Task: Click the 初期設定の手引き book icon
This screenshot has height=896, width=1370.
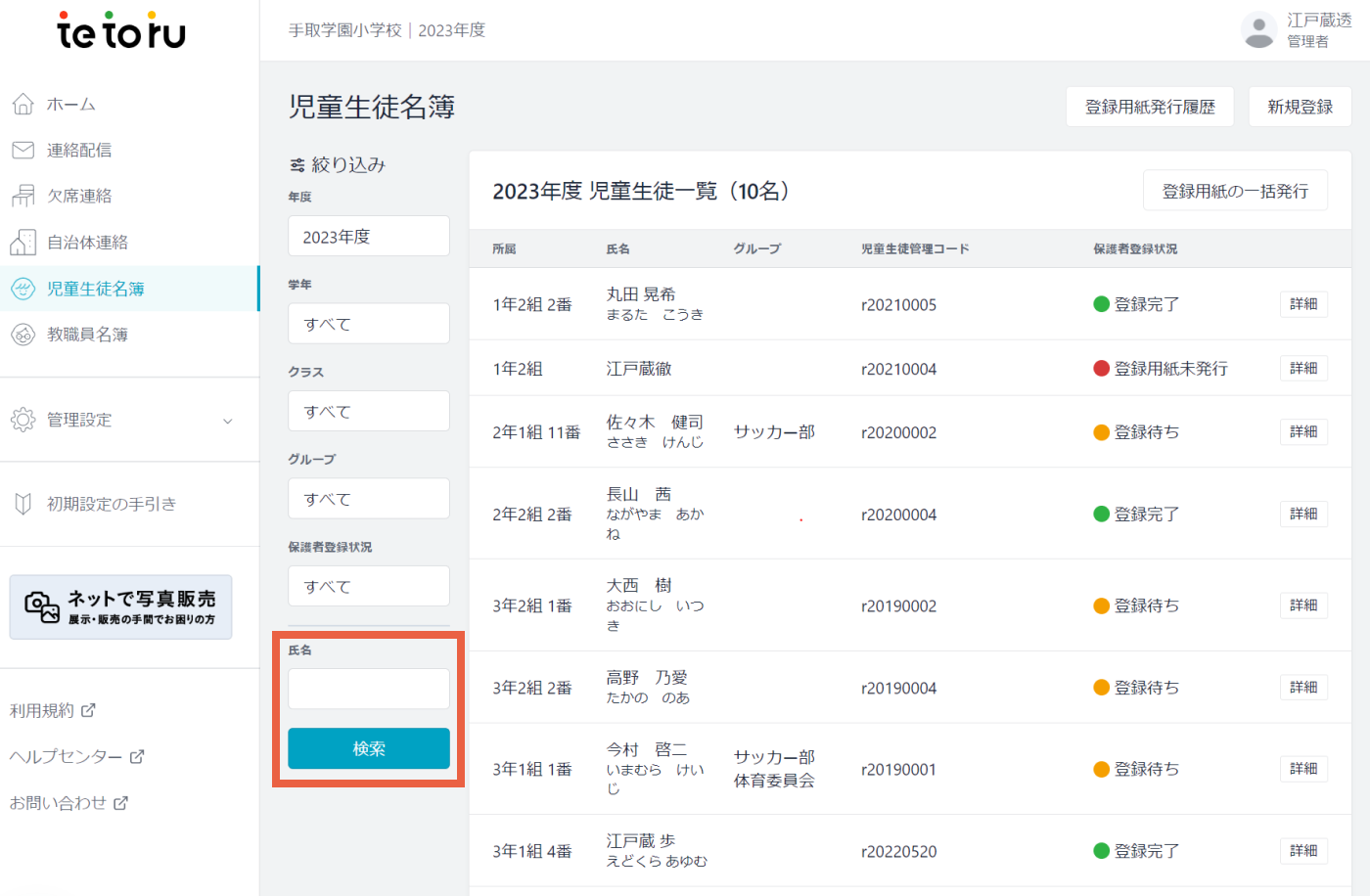Action: point(23,504)
